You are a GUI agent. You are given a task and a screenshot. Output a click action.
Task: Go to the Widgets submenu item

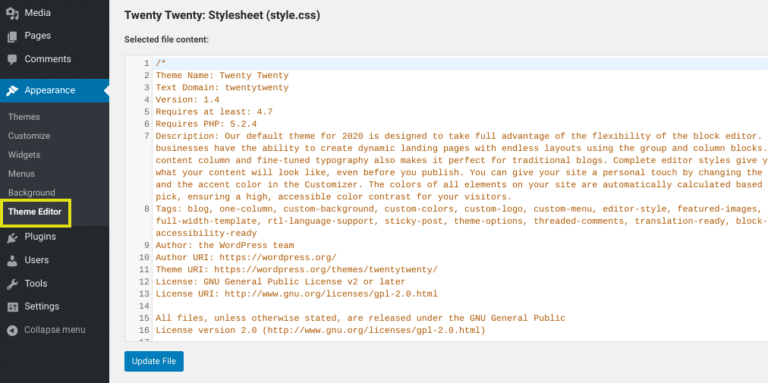coord(24,155)
